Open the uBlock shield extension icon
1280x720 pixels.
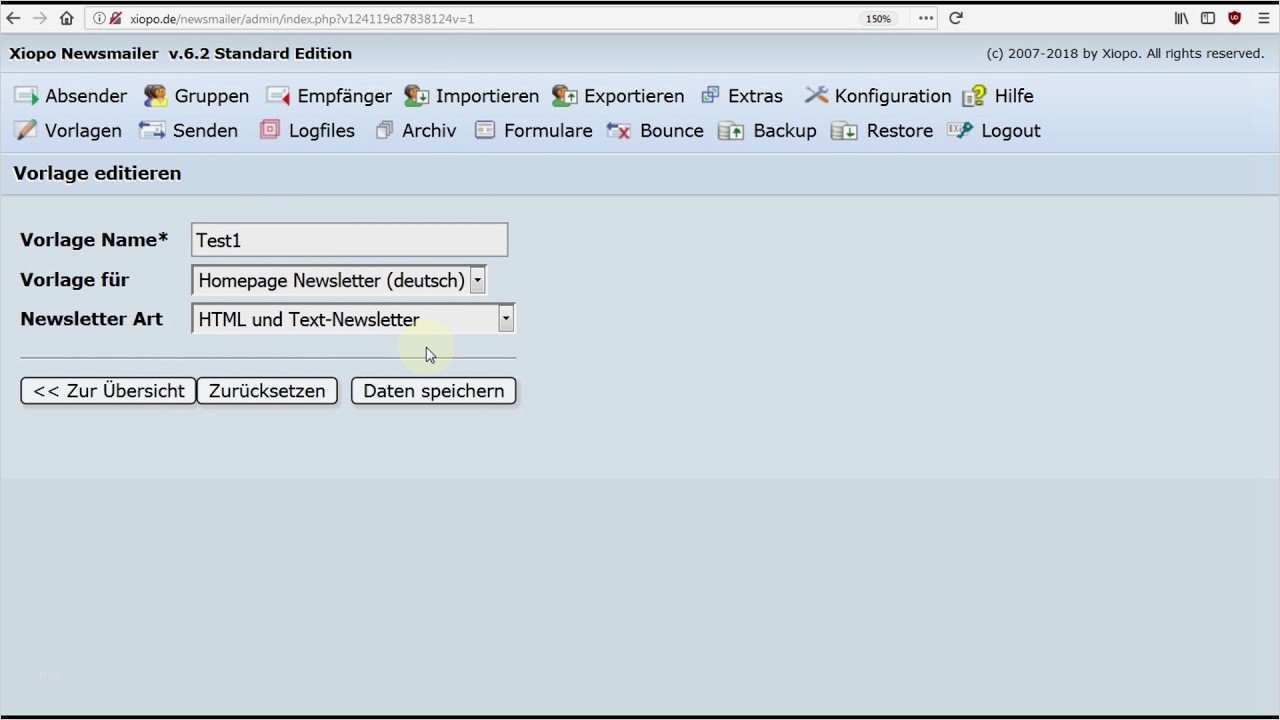(x=1235, y=18)
